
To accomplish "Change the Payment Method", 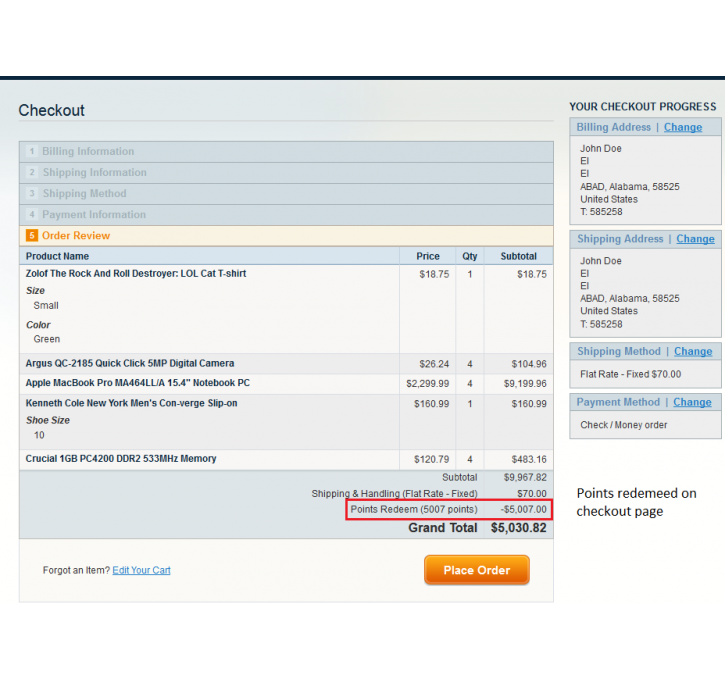I will (x=692, y=402).
